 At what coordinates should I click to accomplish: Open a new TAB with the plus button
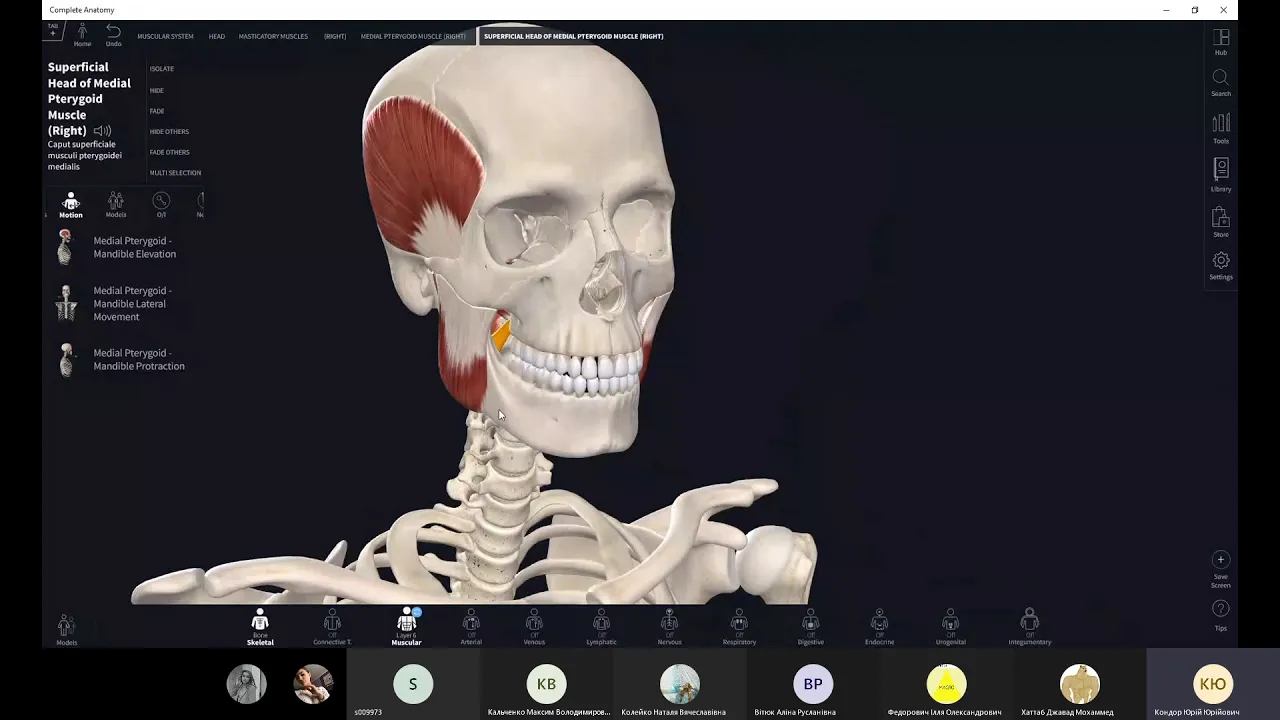coord(53,32)
